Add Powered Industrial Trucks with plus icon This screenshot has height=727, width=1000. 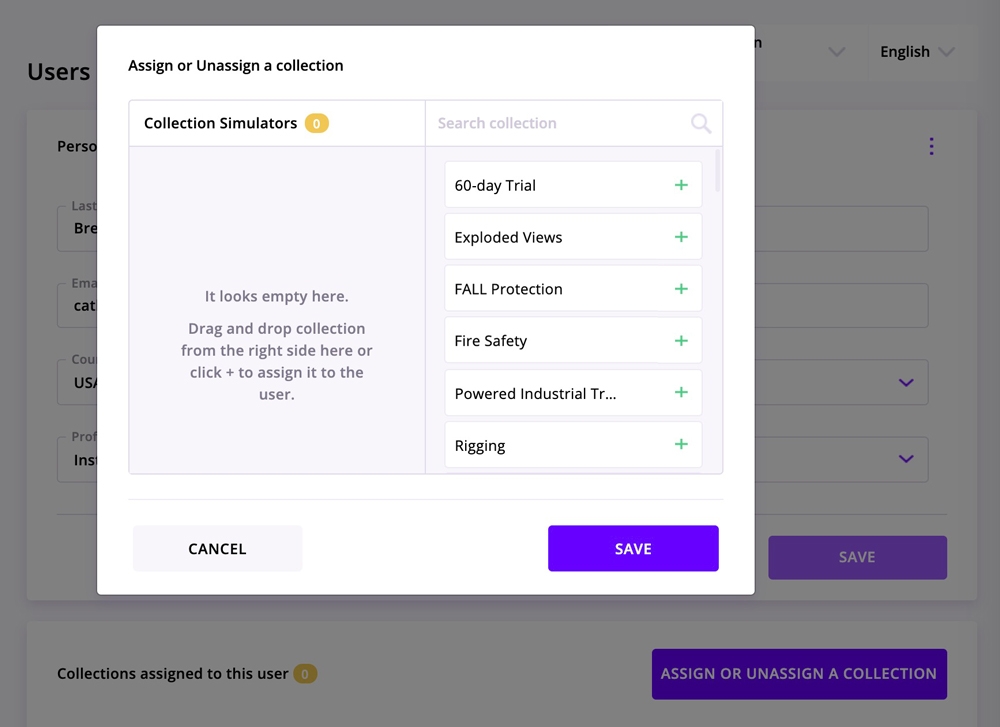coord(681,393)
